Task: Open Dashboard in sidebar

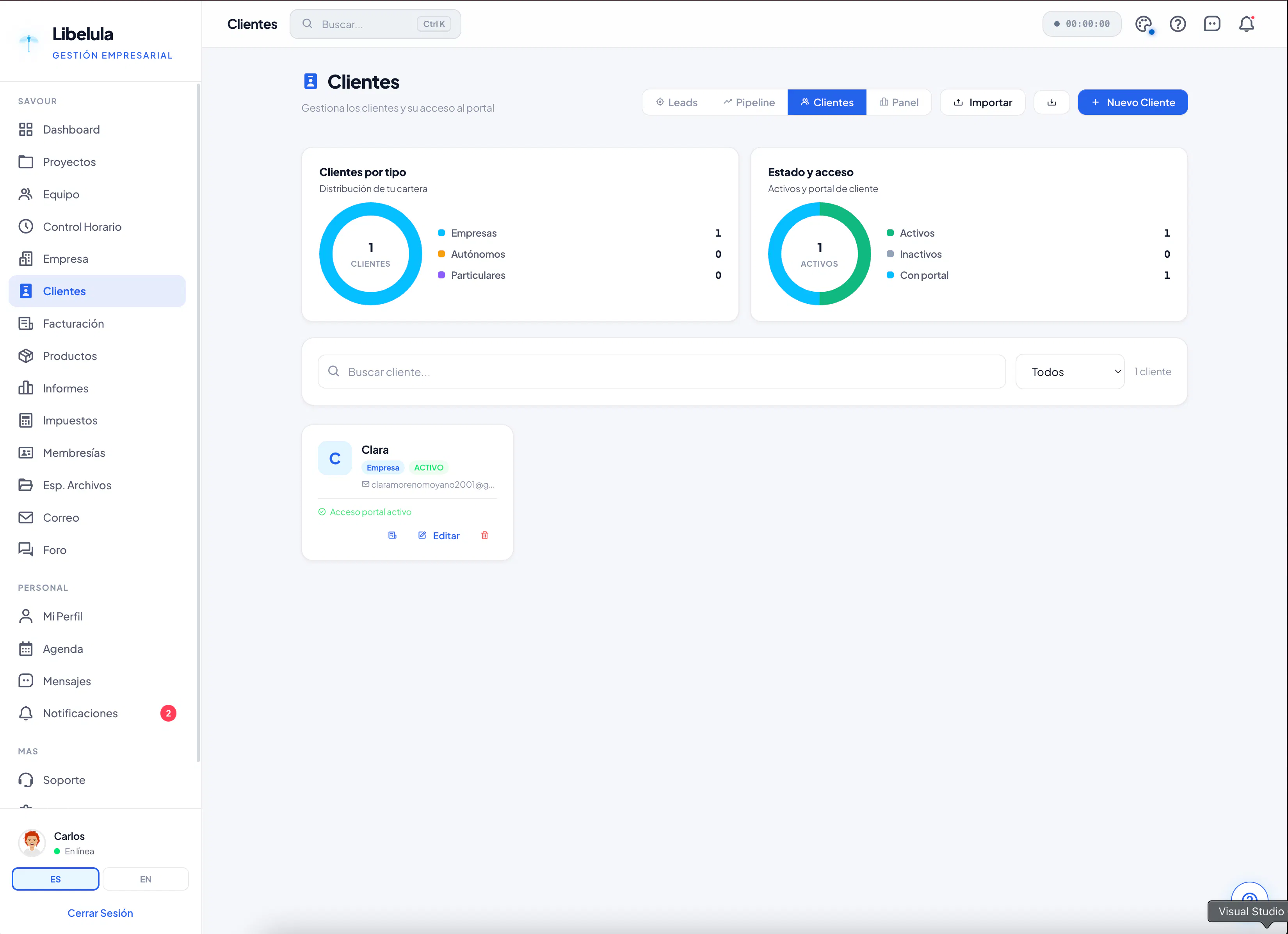Action: [97, 130]
